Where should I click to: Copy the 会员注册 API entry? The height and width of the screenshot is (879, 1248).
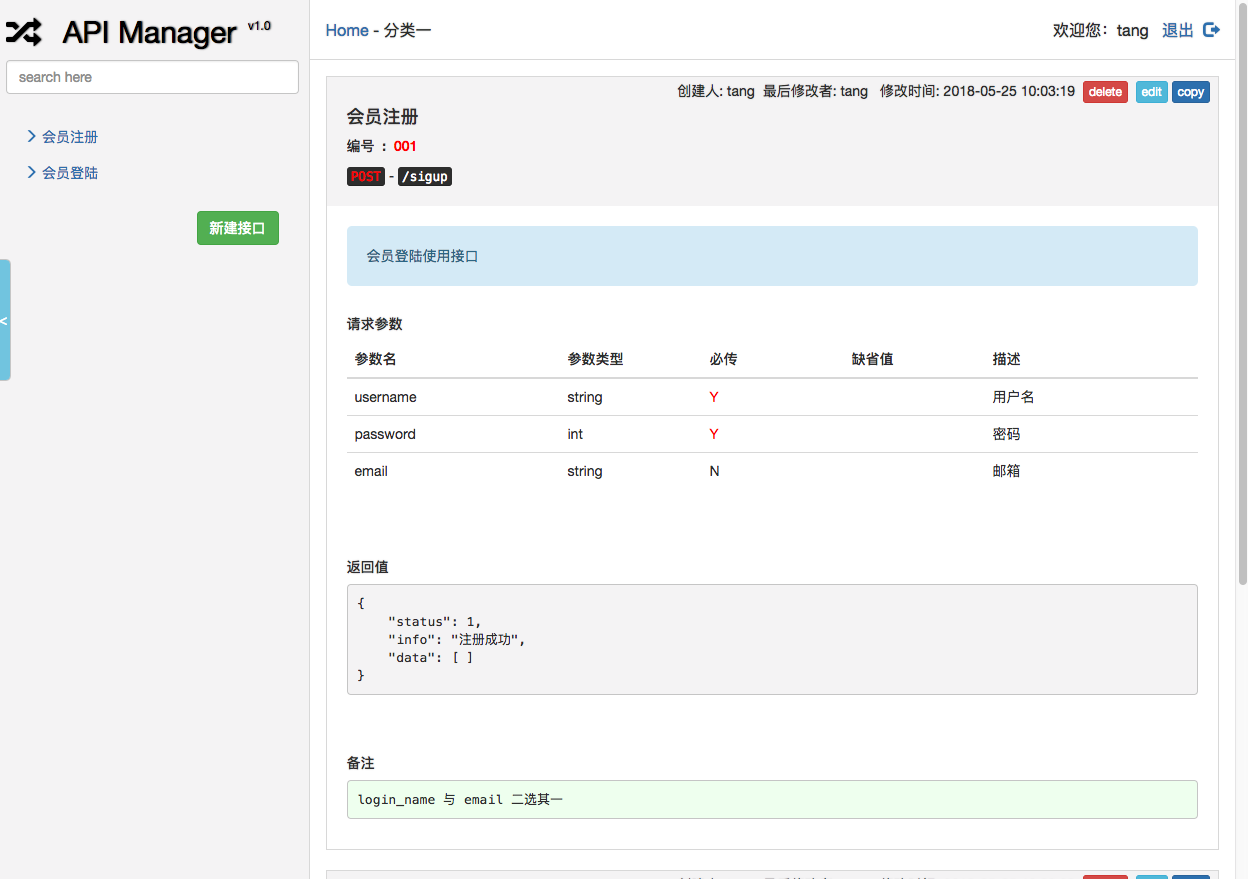coord(1191,92)
